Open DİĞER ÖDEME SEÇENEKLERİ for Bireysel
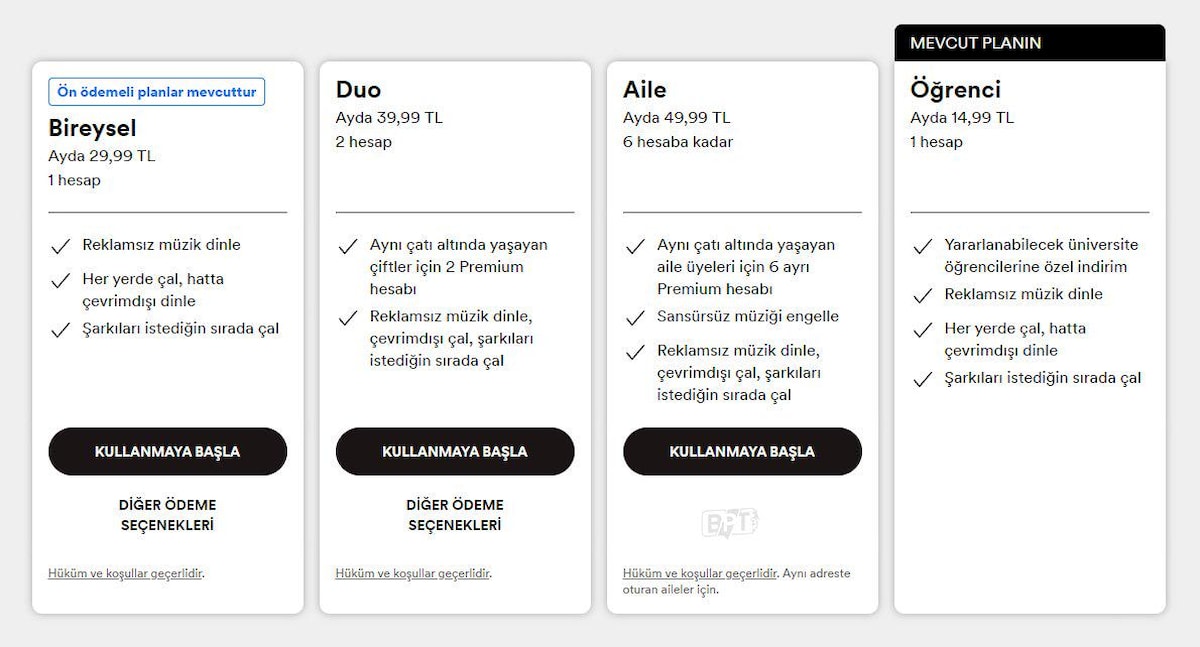The image size is (1200, 647). click(x=167, y=515)
